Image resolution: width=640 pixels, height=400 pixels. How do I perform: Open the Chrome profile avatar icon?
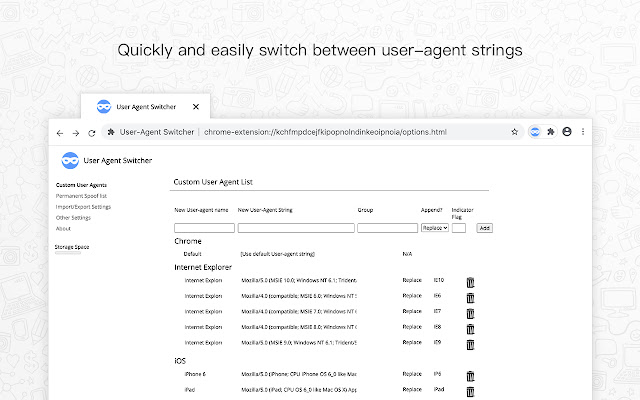566,131
